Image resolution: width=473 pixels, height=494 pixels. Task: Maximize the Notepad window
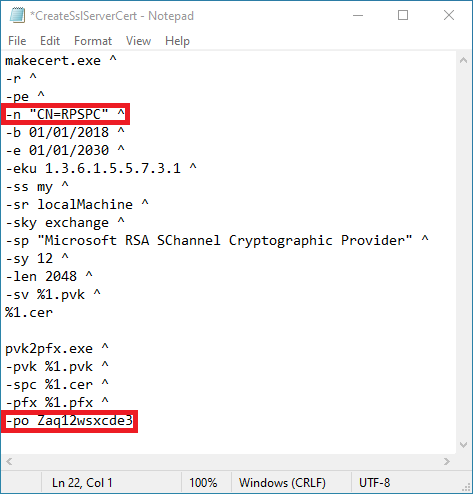pyautogui.click(x=403, y=15)
